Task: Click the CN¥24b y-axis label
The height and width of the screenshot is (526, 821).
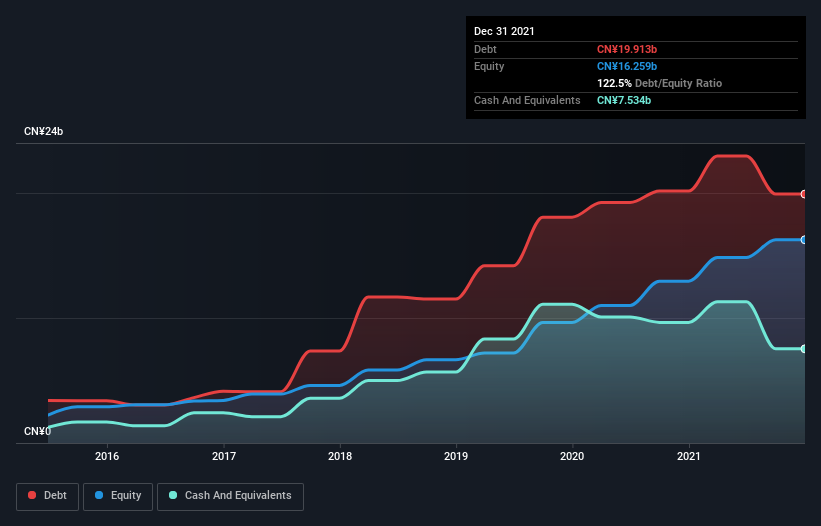Action: 43,131
